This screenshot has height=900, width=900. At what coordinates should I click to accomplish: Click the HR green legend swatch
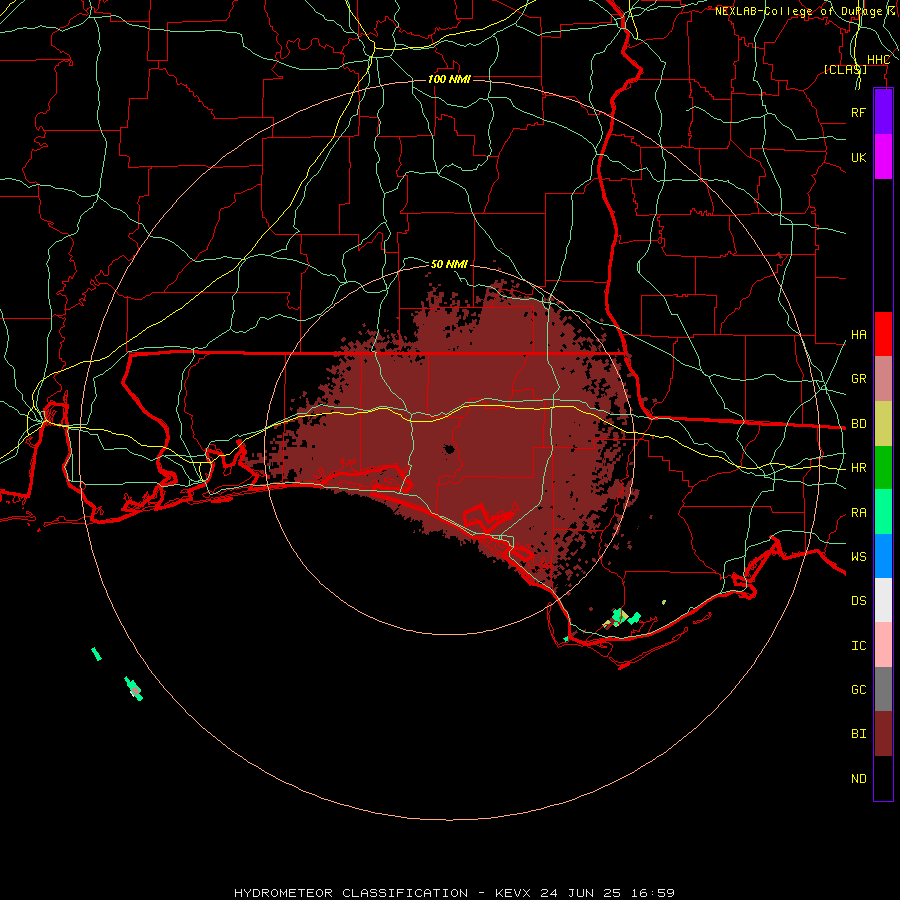coord(883,467)
